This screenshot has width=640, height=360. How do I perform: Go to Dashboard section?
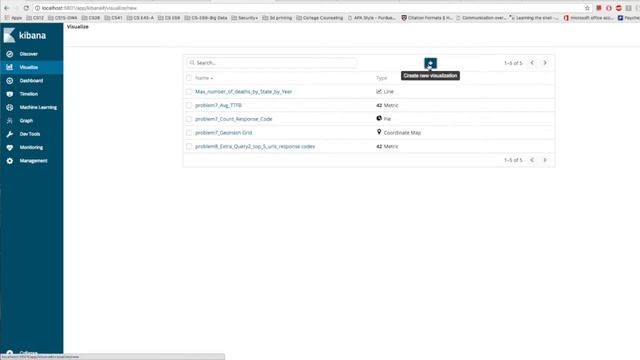[x=31, y=81]
